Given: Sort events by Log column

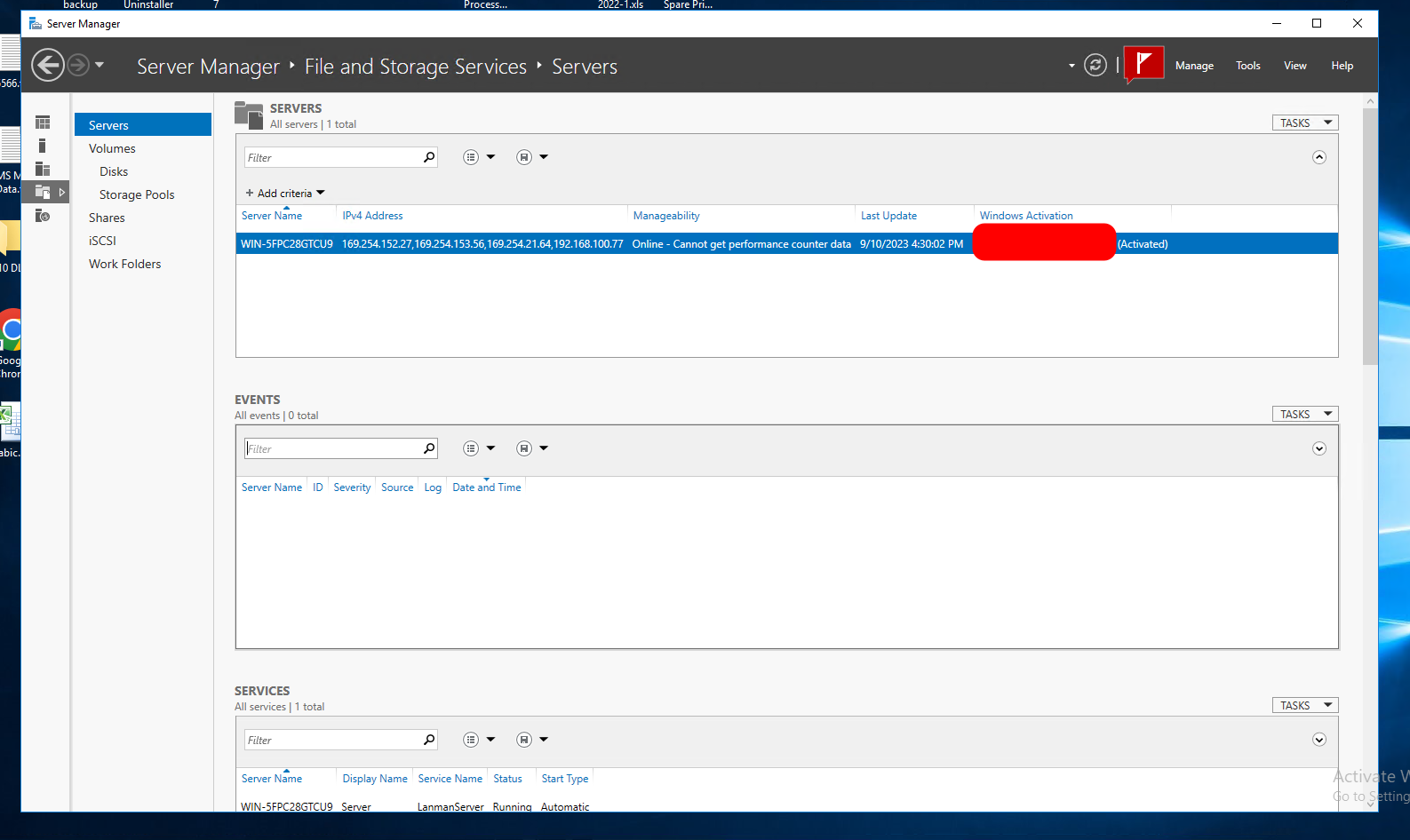Looking at the screenshot, I should pos(433,487).
